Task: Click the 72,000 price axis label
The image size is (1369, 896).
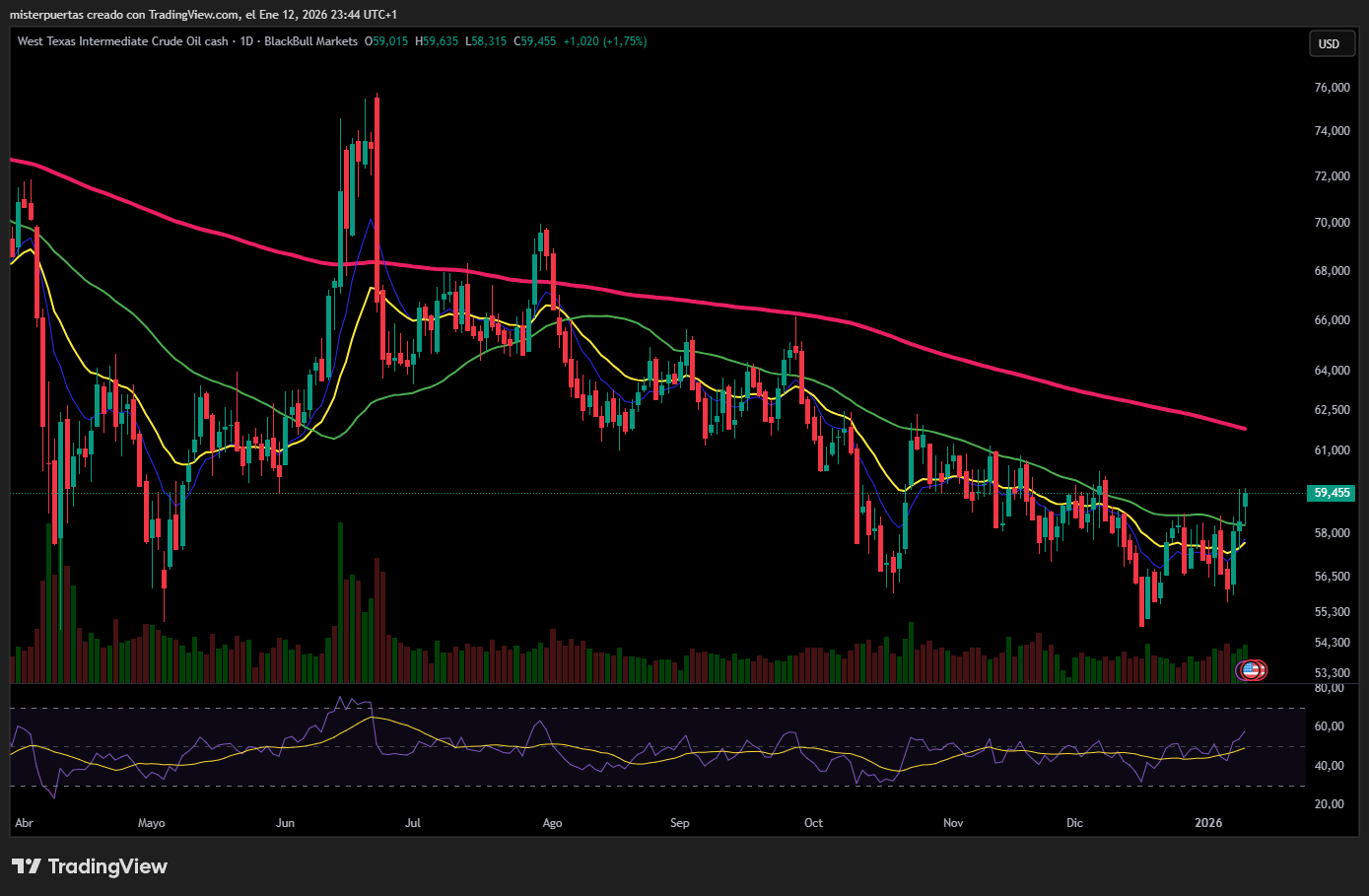Action: click(x=1333, y=176)
